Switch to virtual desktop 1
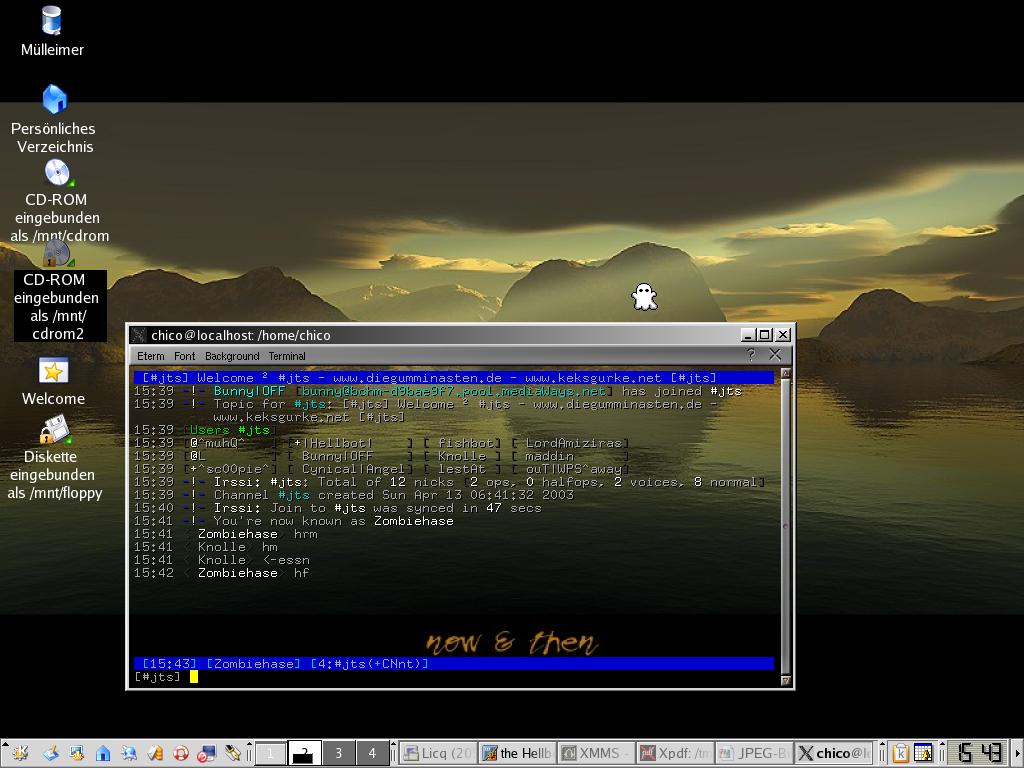The image size is (1024, 768). pyautogui.click(x=270, y=753)
